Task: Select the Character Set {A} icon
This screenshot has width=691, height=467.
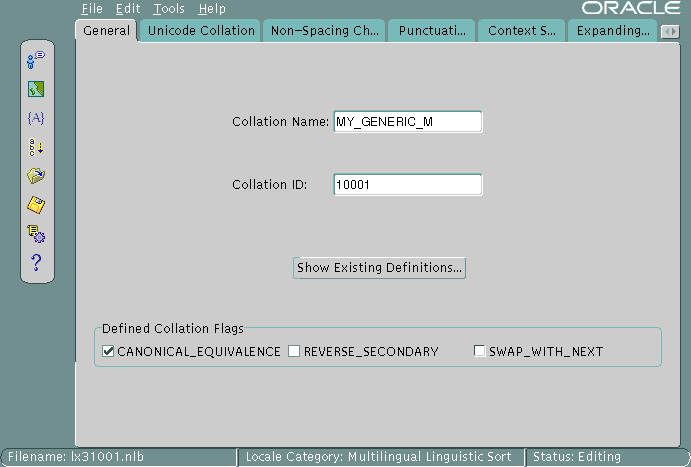Action: point(36,118)
